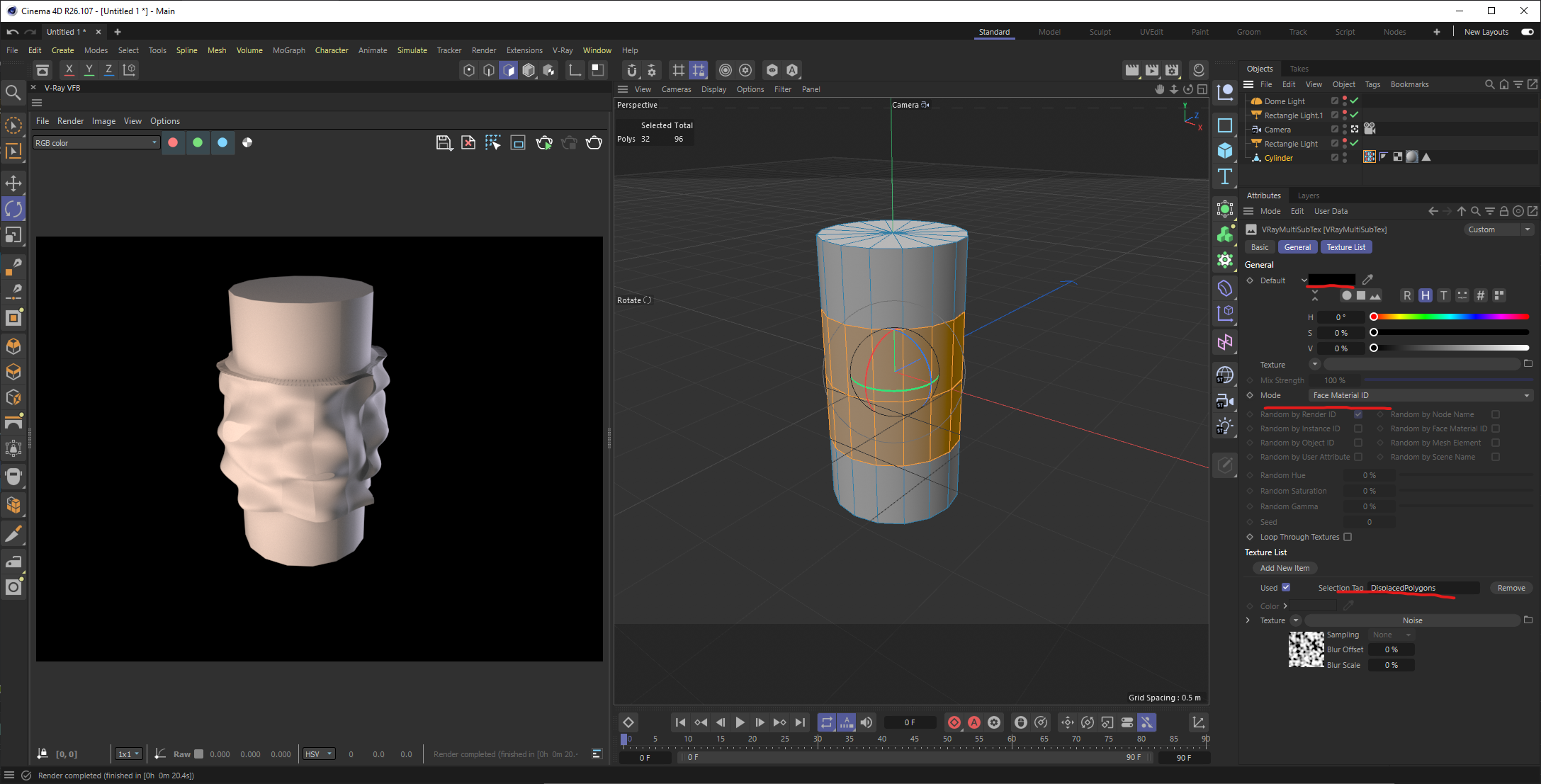1541x784 pixels.
Task: Click the green channel button in VFB
Action: coord(198,142)
